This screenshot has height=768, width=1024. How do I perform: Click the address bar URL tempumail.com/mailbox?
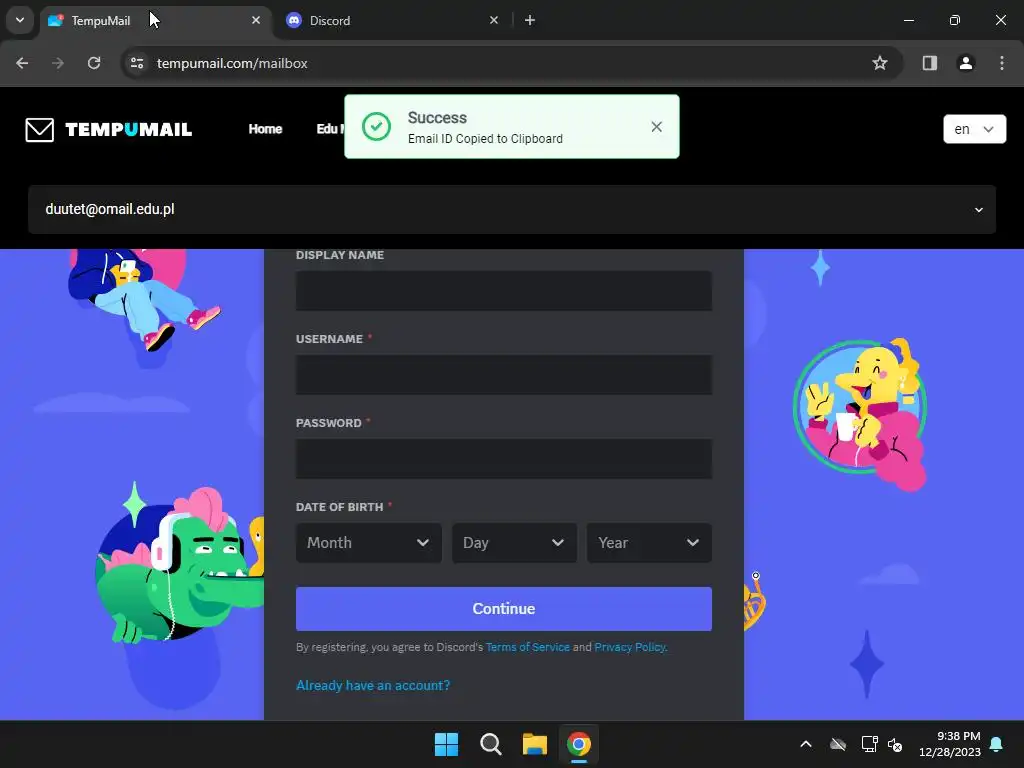pyautogui.click(x=232, y=63)
